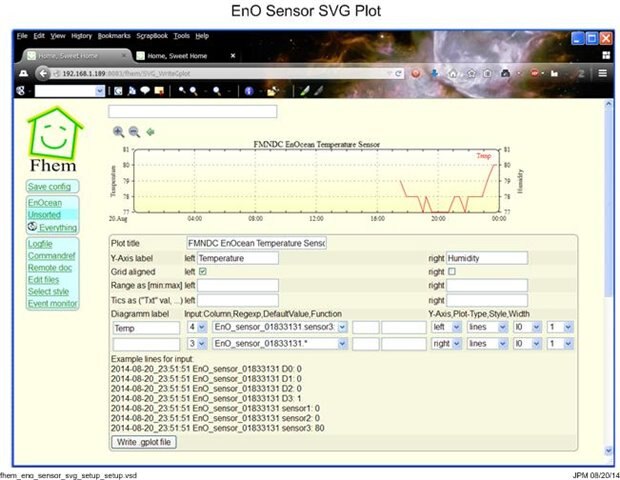The width and height of the screenshot is (620, 480).
Task: Click the download arrow toolbar icon
Action: [435, 74]
